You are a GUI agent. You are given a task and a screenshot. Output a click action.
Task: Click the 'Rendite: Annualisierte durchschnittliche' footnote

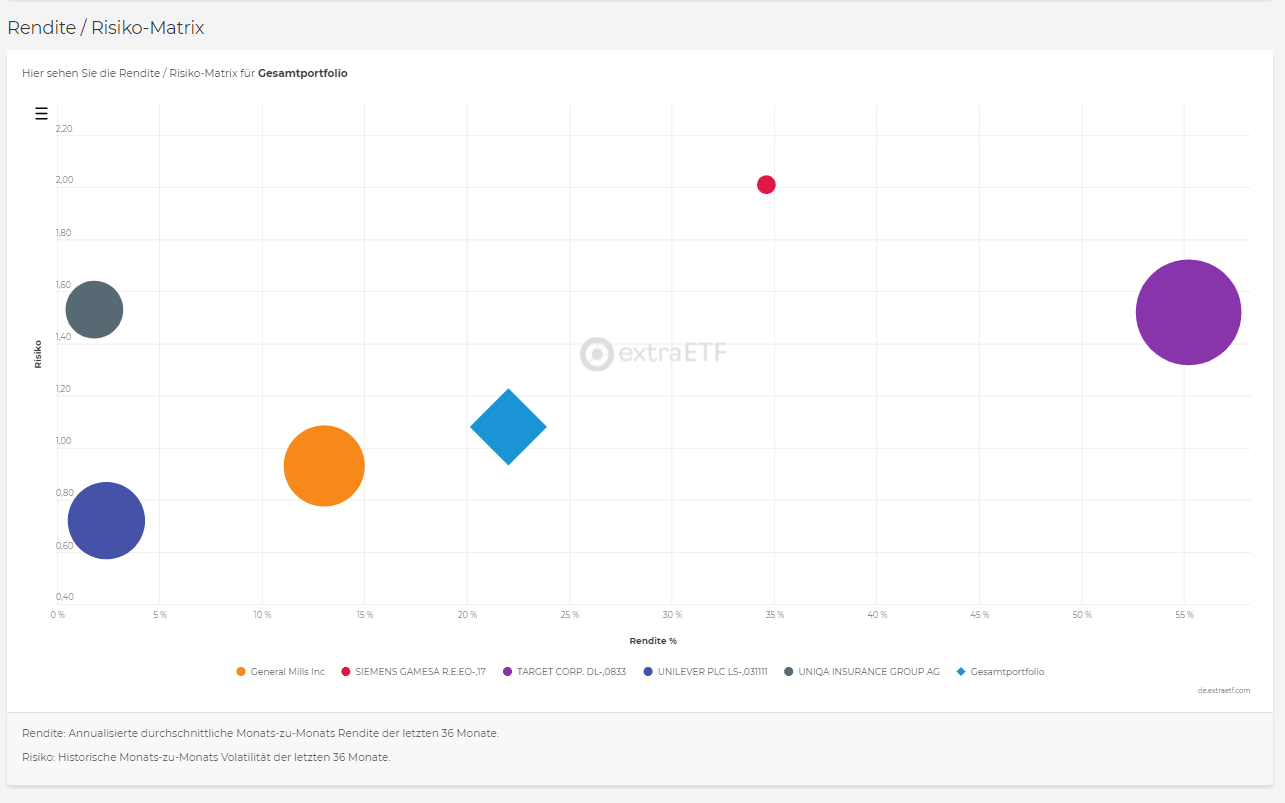(260, 733)
